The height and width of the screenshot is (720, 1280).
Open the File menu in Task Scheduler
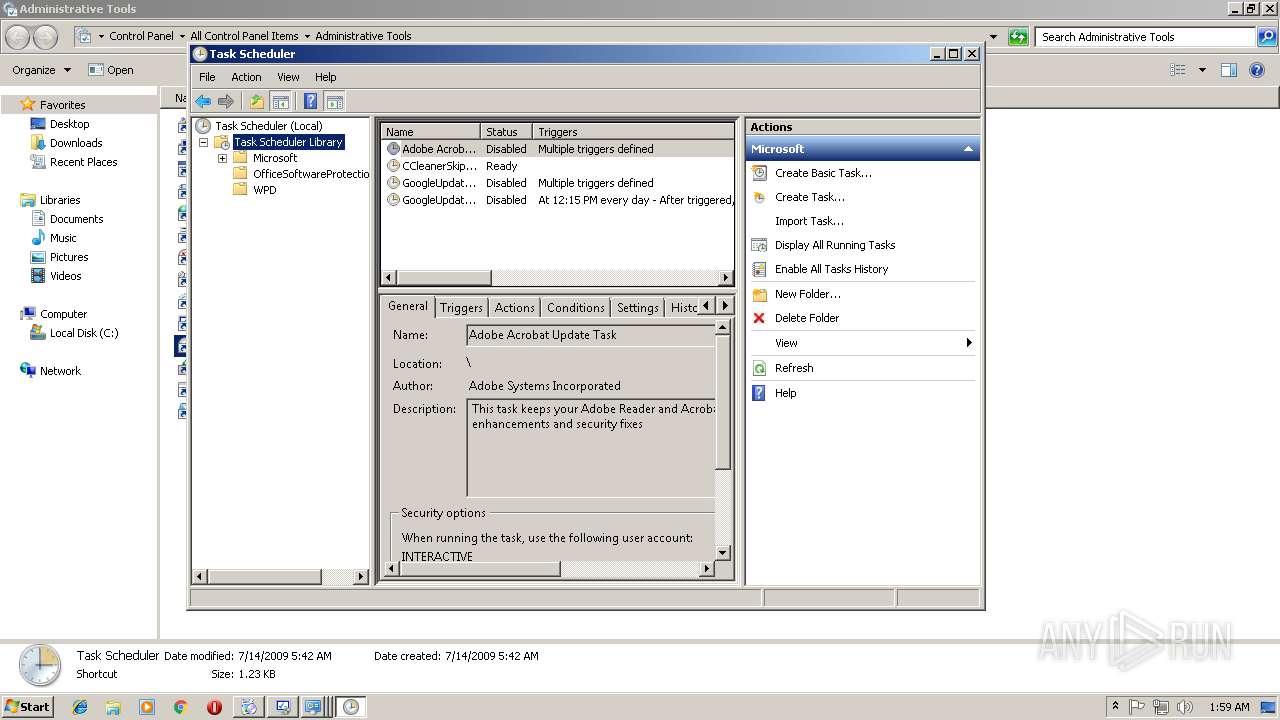[x=207, y=77]
